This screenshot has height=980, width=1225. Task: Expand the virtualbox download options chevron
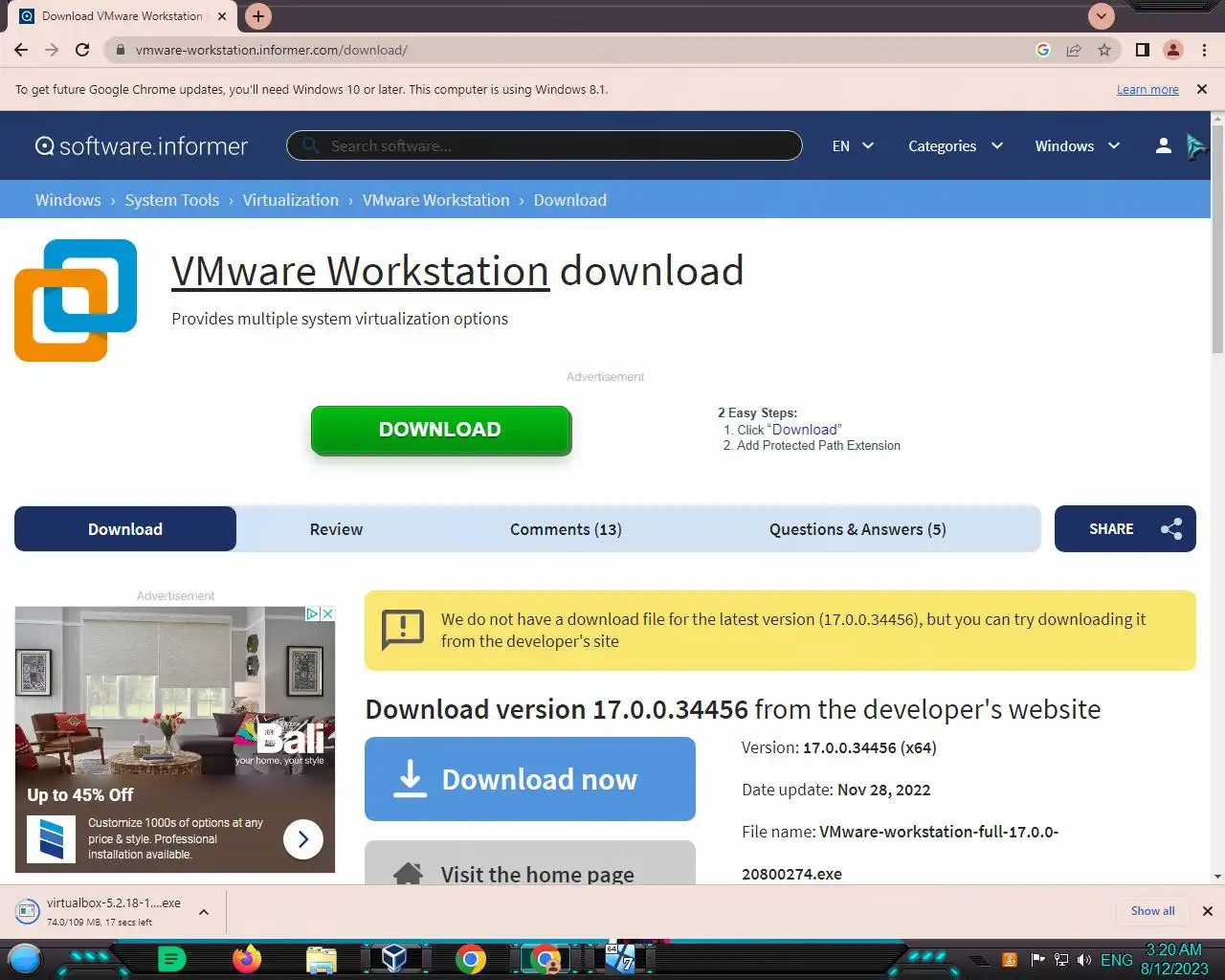coord(204,912)
